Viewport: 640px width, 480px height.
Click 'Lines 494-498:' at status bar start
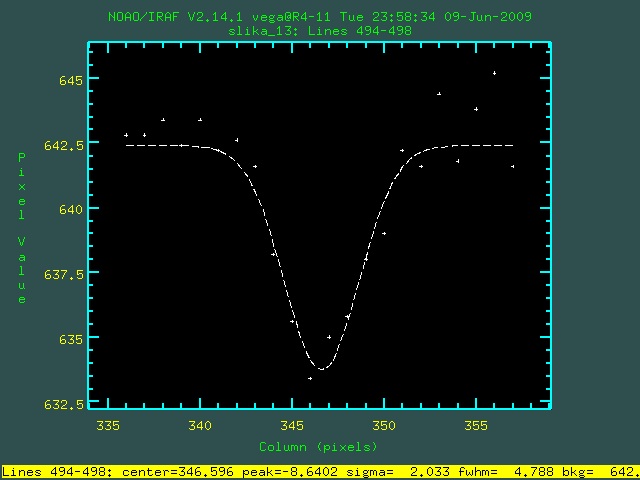tap(58, 472)
